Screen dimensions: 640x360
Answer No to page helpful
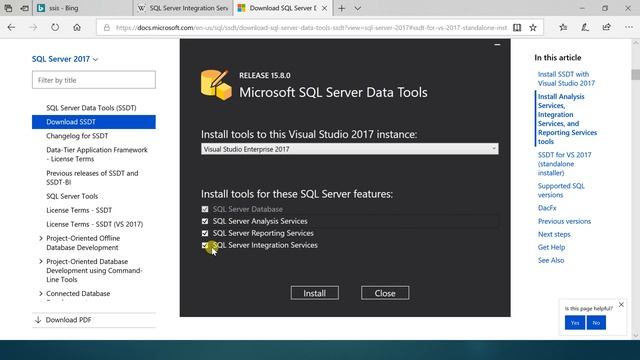(596, 322)
